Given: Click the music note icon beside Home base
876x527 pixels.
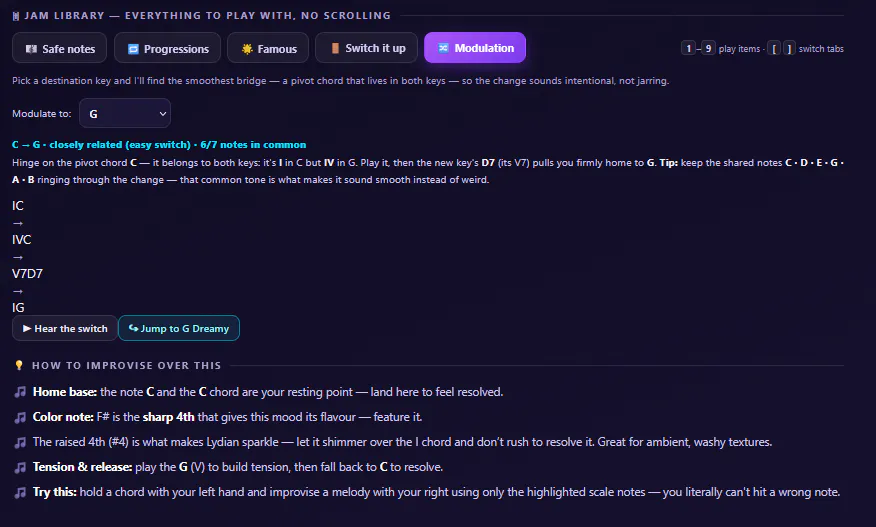Looking at the screenshot, I should point(20,392).
